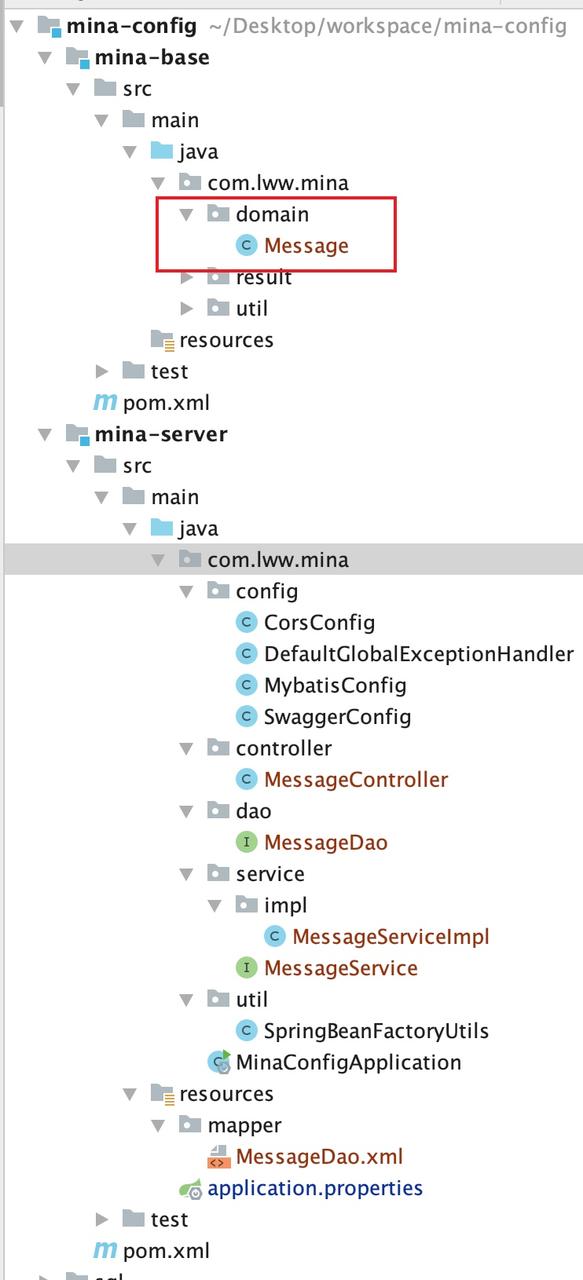Select CorsConfig class in the tree
The height and width of the screenshot is (1280, 583).
click(319, 623)
